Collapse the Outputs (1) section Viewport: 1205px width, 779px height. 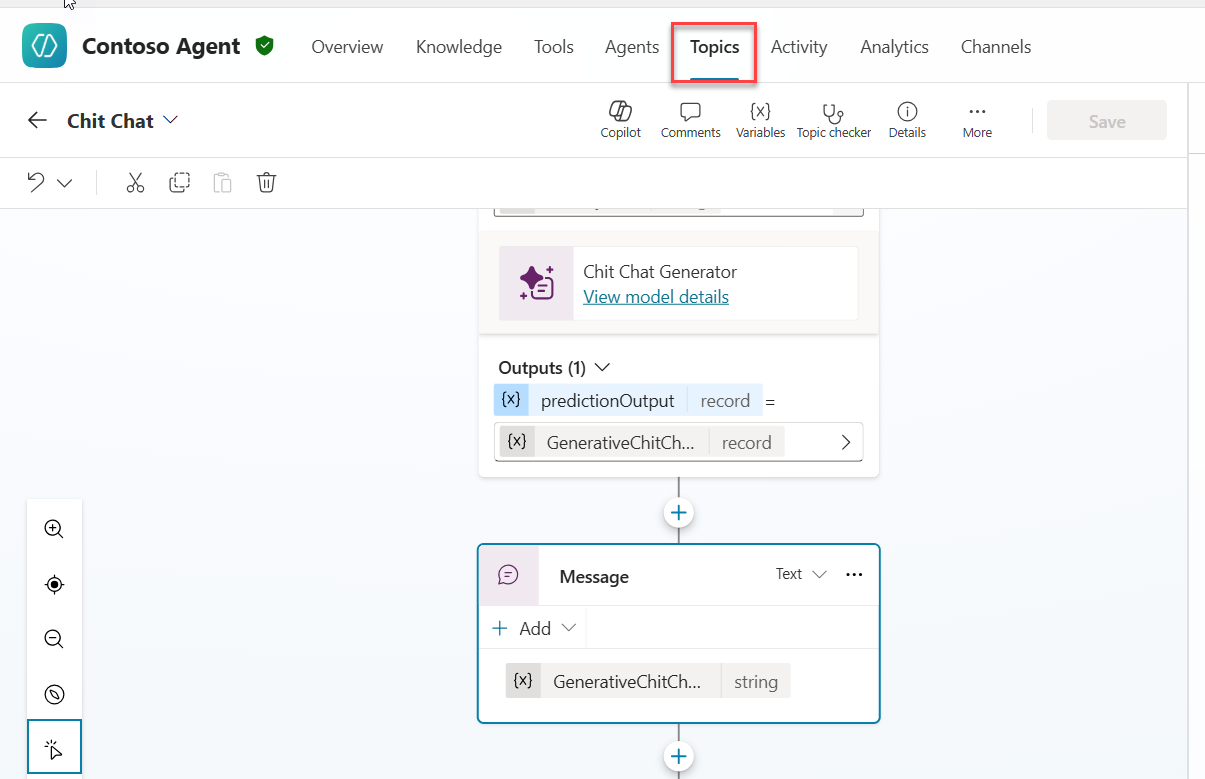(602, 367)
